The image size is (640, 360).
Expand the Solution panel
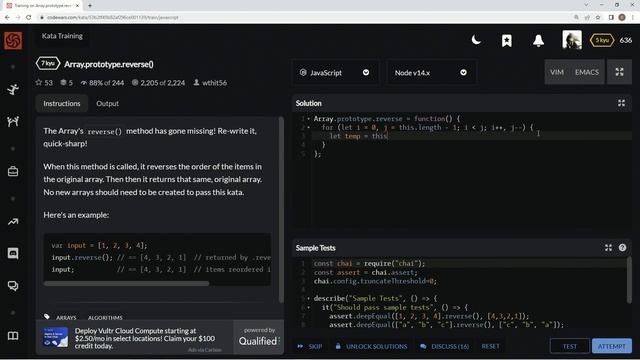[621, 103]
